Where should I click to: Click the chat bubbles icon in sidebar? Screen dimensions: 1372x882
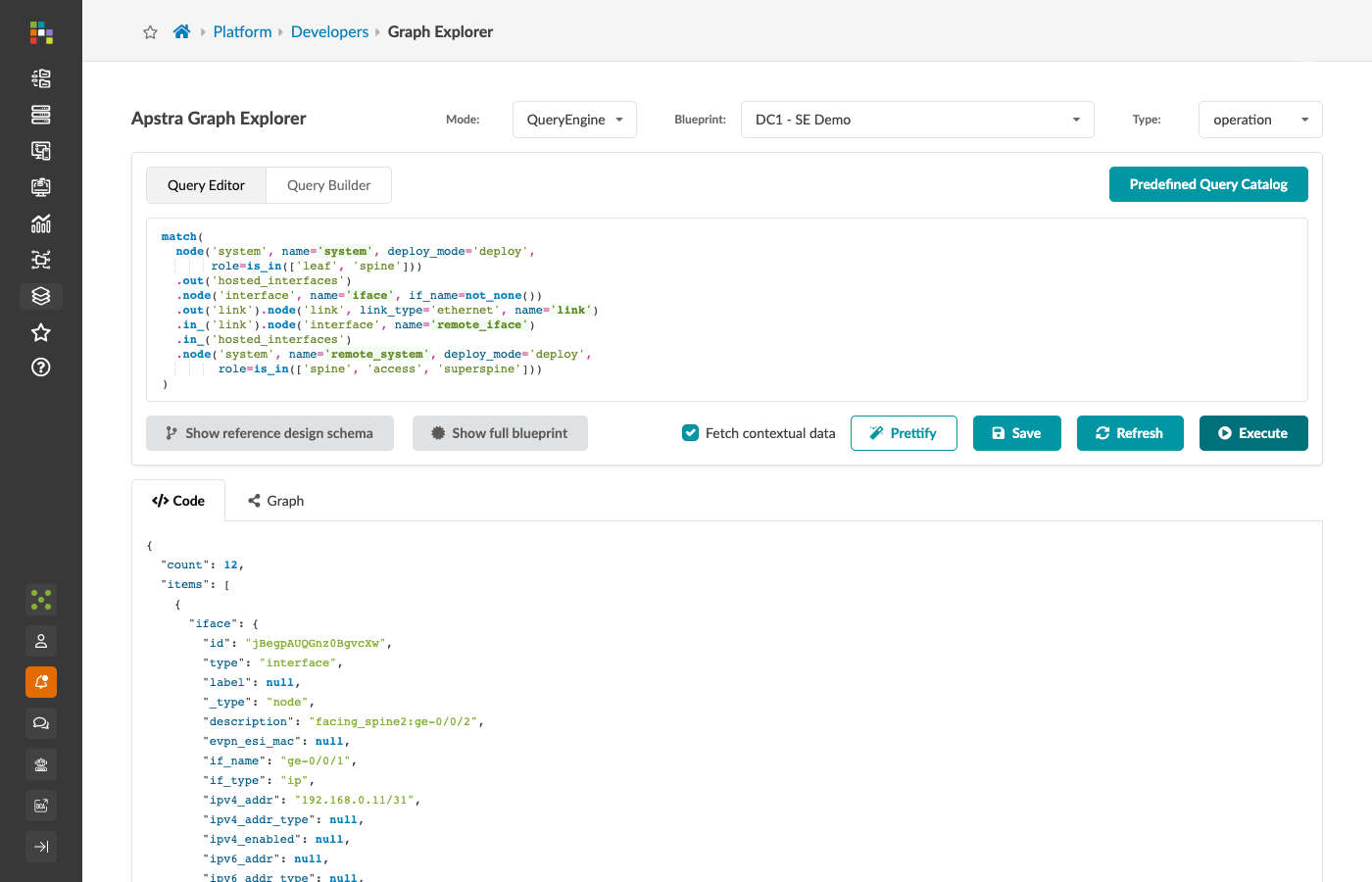(41, 723)
